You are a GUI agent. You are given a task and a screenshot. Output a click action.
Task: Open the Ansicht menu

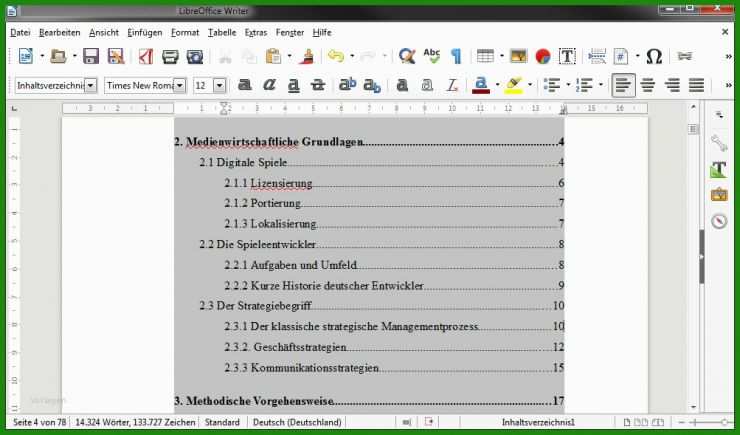[x=104, y=33]
